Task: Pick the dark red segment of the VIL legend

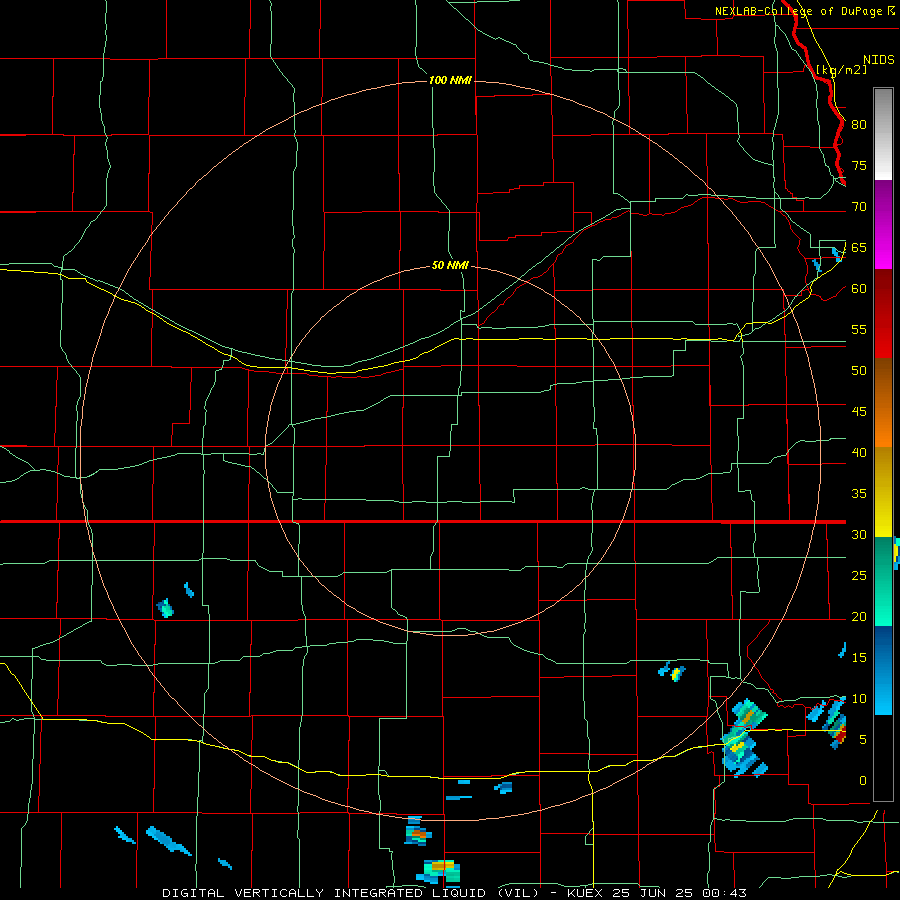Action: click(x=883, y=313)
